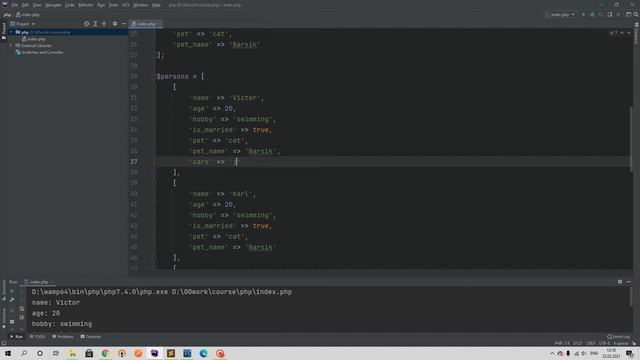Open Microsoft Store taskbar icon
640x360 pixels.
click(x=89, y=353)
